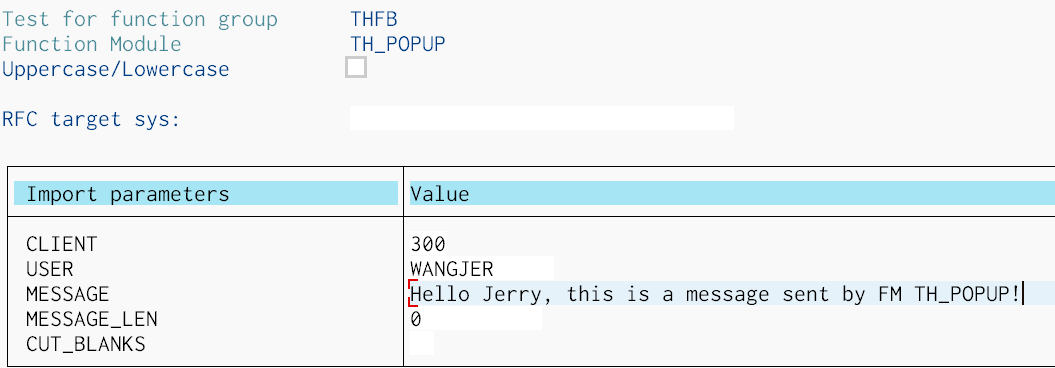The height and width of the screenshot is (368, 1055).
Task: Click the USER parameter name
Action: [x=49, y=269]
